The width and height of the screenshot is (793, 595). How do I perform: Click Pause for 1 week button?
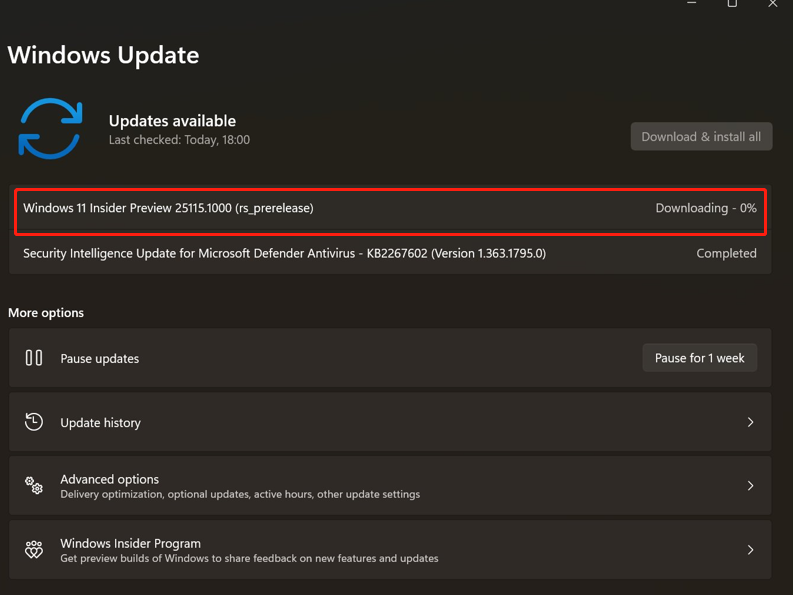click(699, 358)
